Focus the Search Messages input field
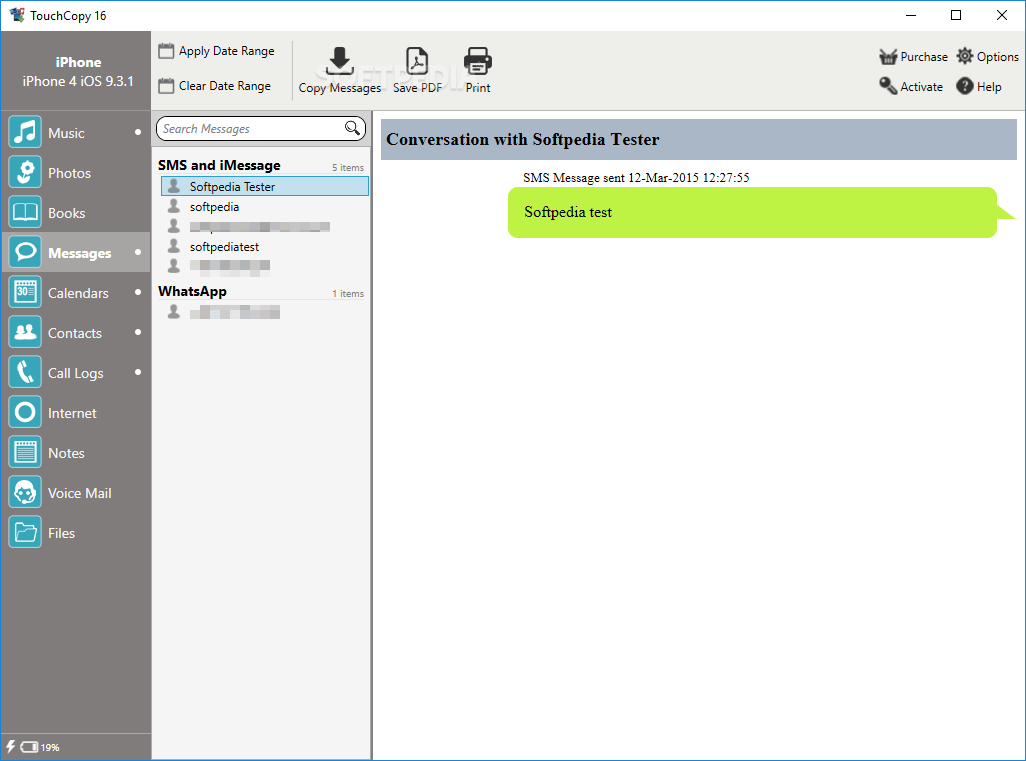 [261, 128]
